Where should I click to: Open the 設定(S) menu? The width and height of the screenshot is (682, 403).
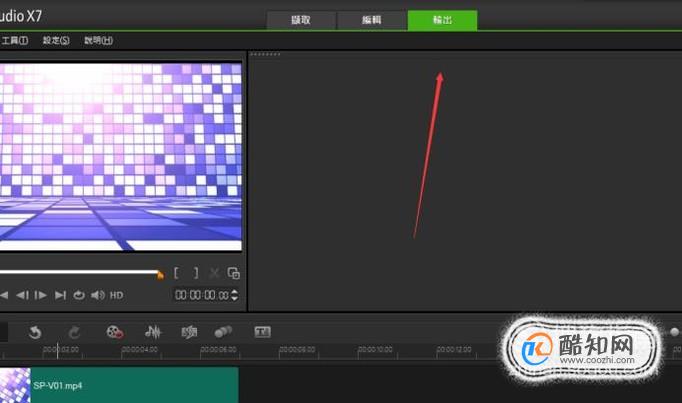coord(56,40)
